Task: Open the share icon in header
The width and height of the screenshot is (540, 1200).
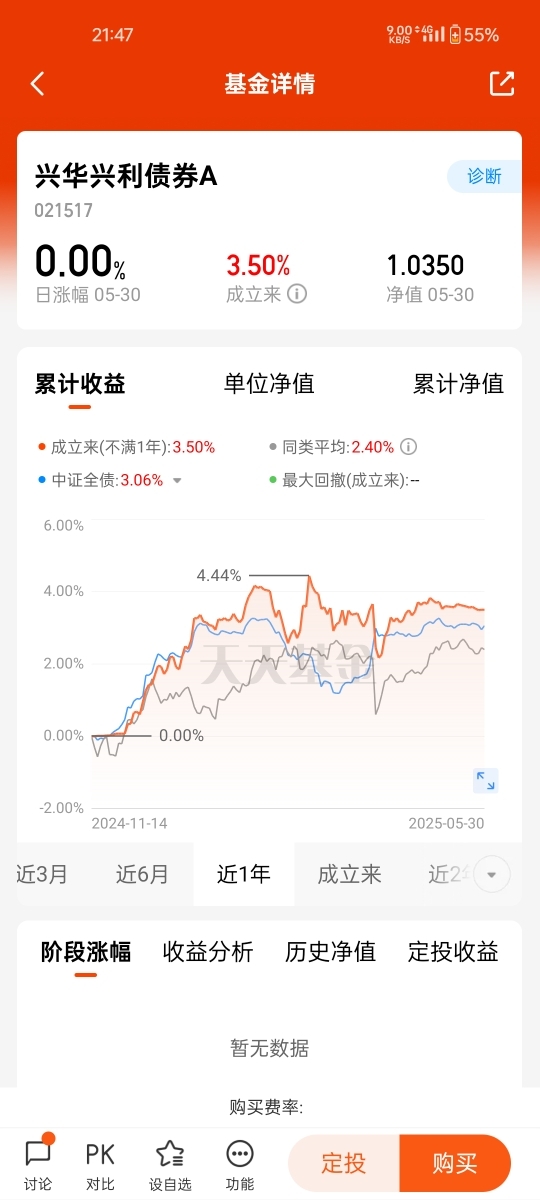Action: 502,84
